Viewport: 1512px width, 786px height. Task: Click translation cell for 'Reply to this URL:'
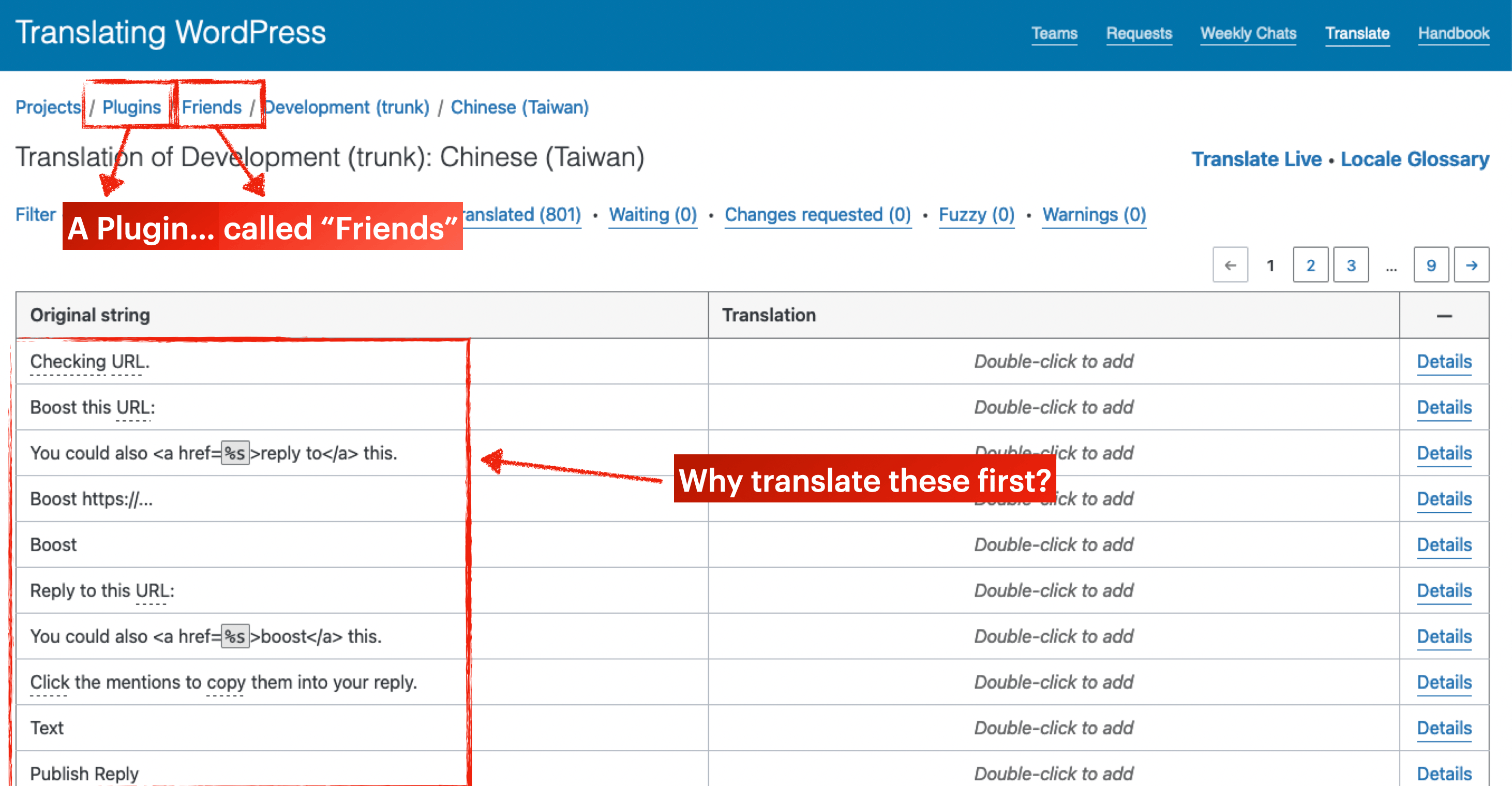point(1054,590)
